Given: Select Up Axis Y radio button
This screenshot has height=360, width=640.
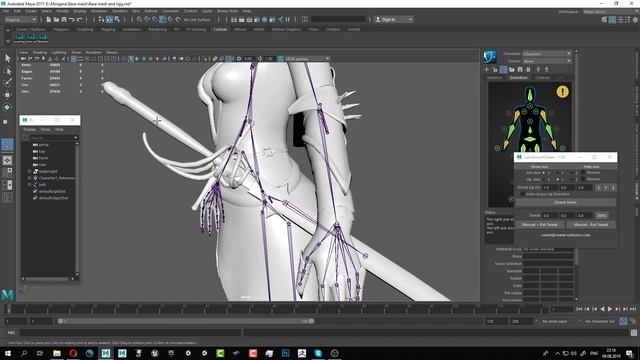Looking at the screenshot, I should click(x=558, y=179).
